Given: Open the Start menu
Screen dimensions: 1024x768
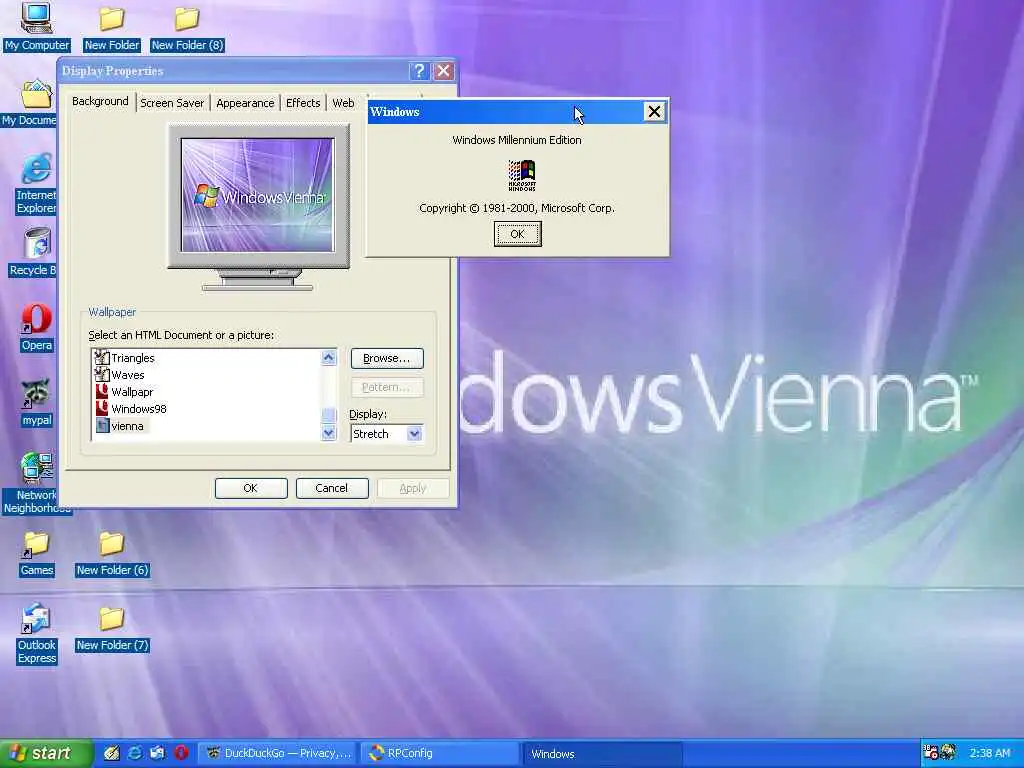Looking at the screenshot, I should 46,753.
